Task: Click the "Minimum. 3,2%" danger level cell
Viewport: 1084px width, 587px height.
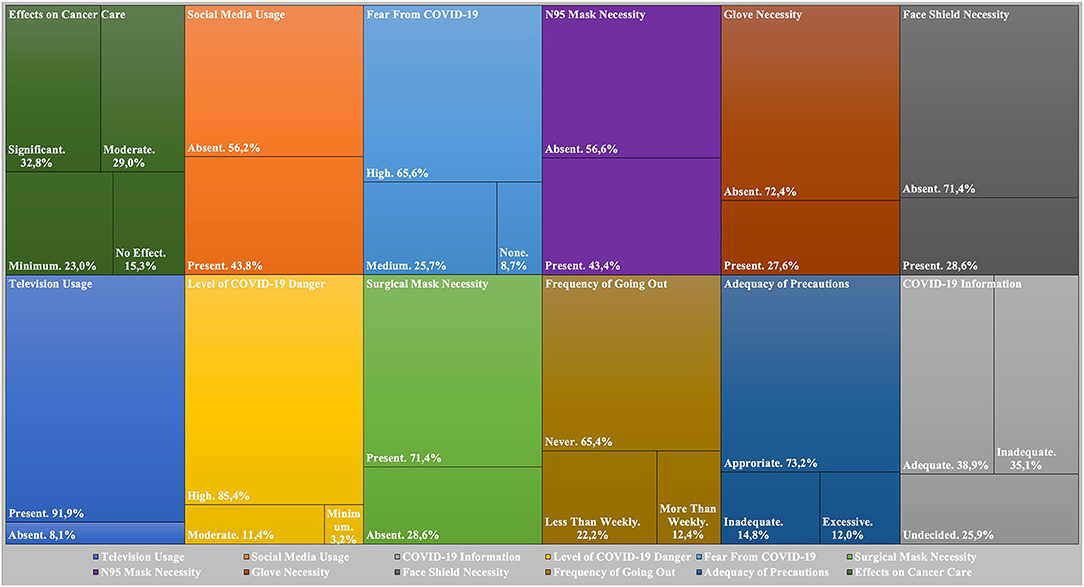Action: (344, 524)
